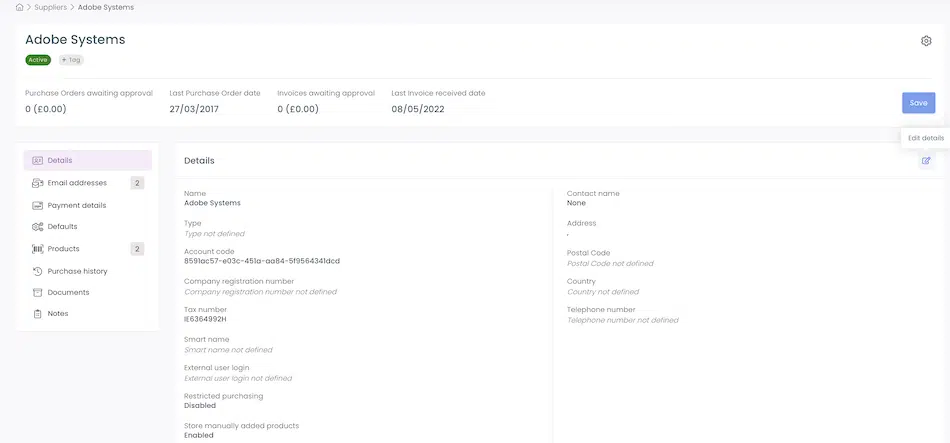
Task: Click Restricted purchasing value Disabled
Action: (x=200, y=406)
